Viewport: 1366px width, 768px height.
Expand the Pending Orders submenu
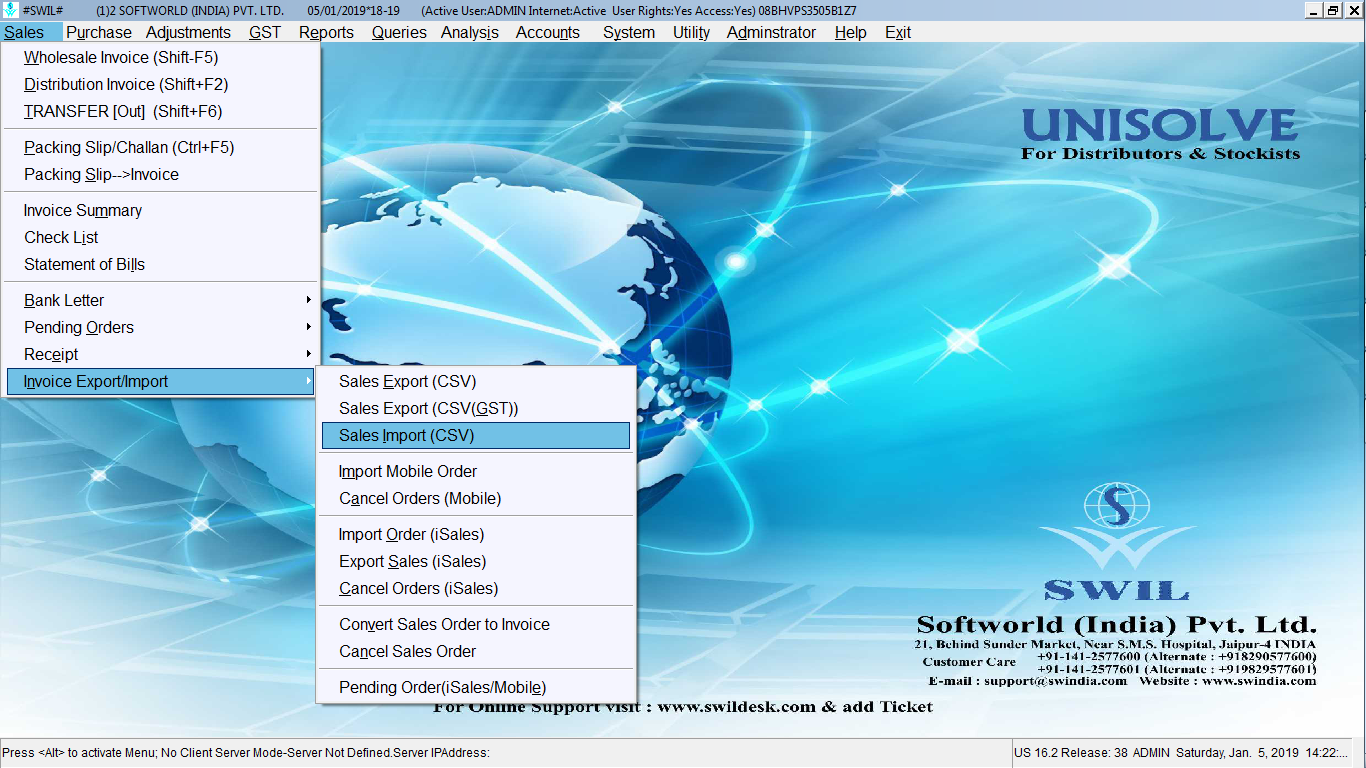click(x=160, y=328)
